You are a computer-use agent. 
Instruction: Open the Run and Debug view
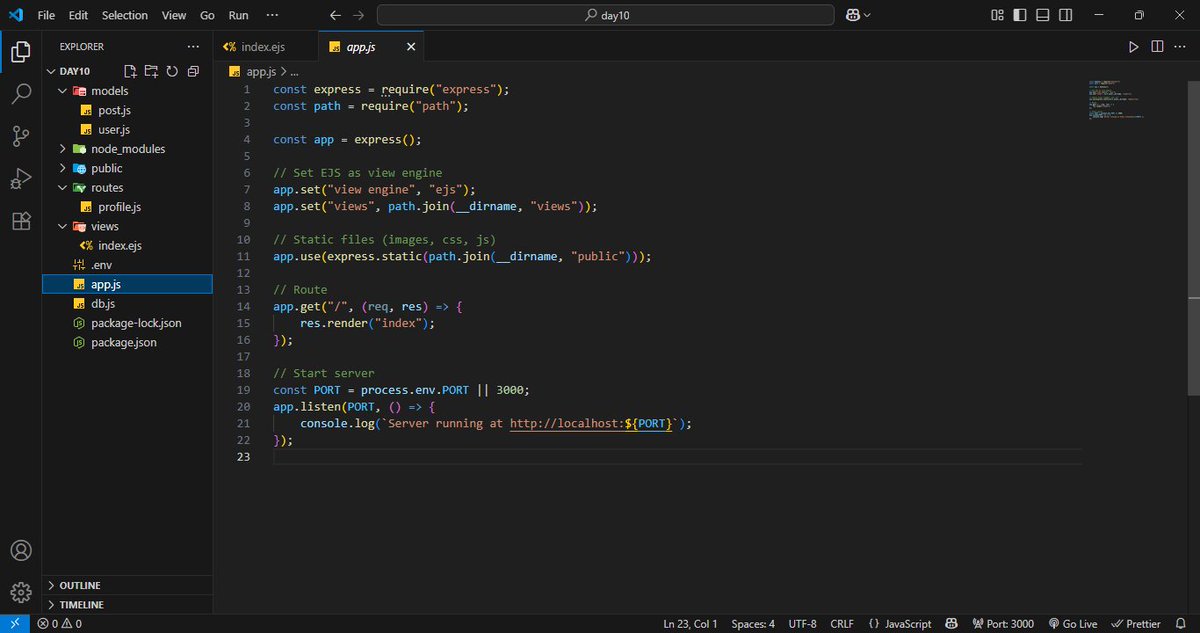click(x=20, y=179)
